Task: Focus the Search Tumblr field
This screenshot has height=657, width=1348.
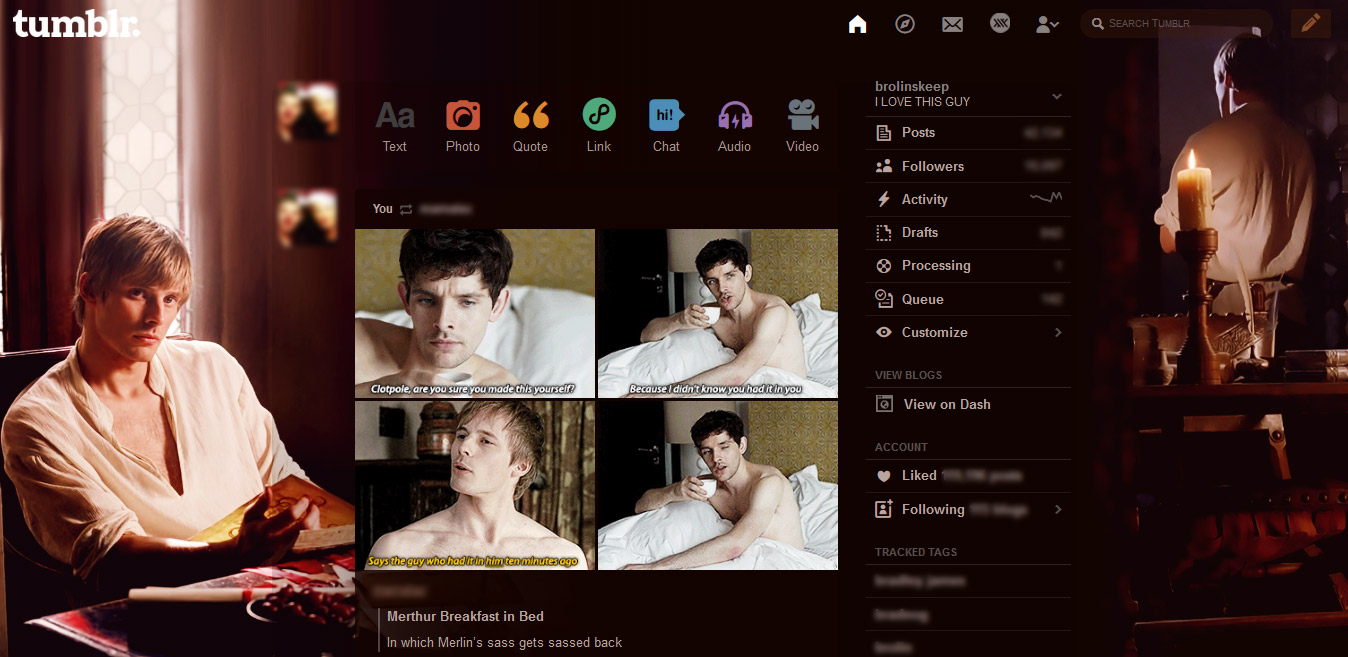Action: point(1176,23)
